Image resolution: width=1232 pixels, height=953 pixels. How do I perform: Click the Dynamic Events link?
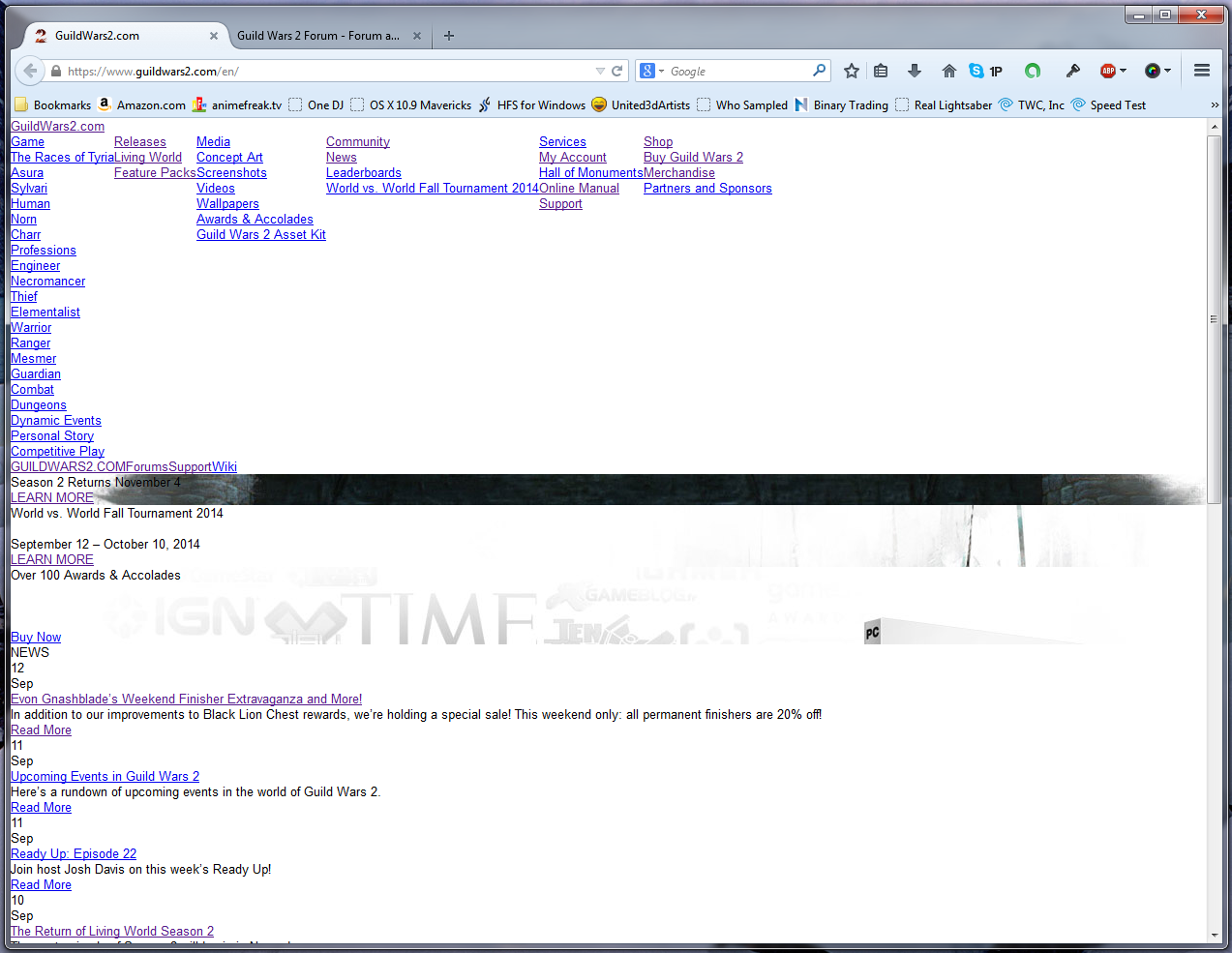(56, 421)
